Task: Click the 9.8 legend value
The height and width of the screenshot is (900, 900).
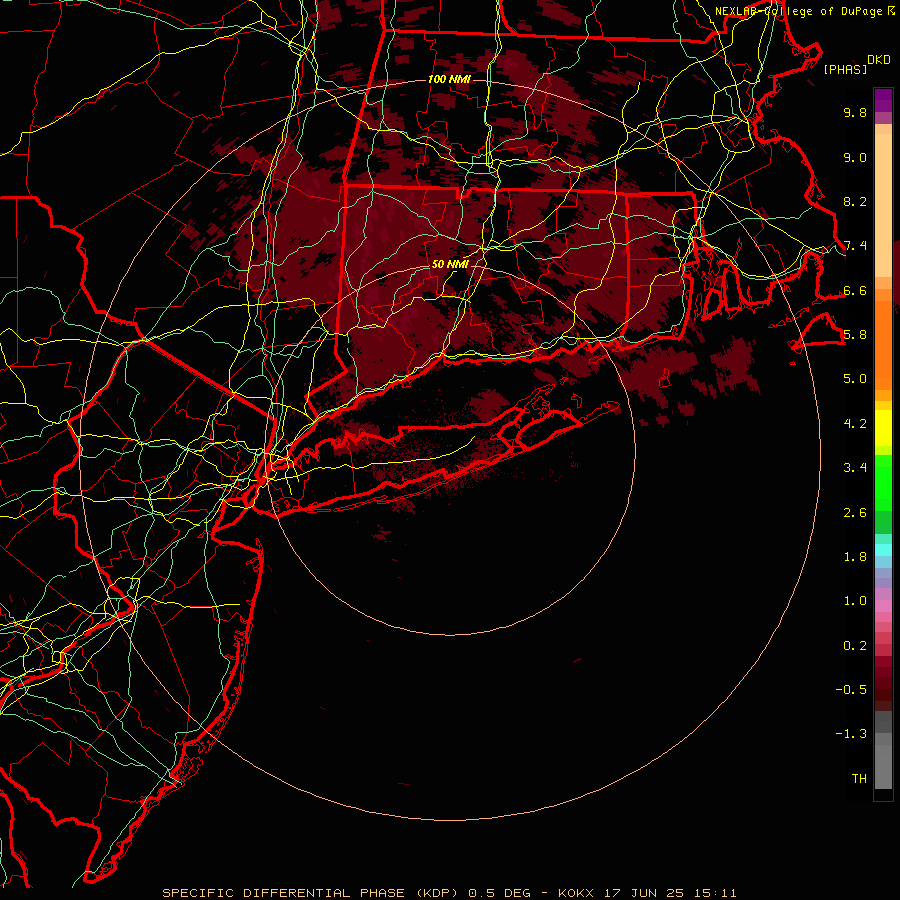Action: click(855, 112)
